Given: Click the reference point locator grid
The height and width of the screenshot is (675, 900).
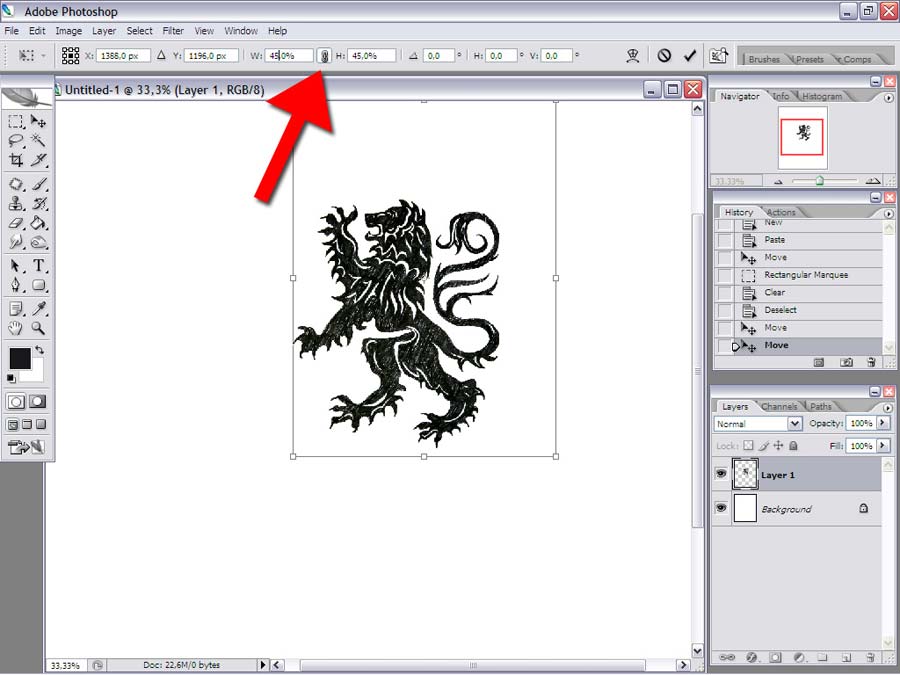Looking at the screenshot, I should [x=71, y=56].
